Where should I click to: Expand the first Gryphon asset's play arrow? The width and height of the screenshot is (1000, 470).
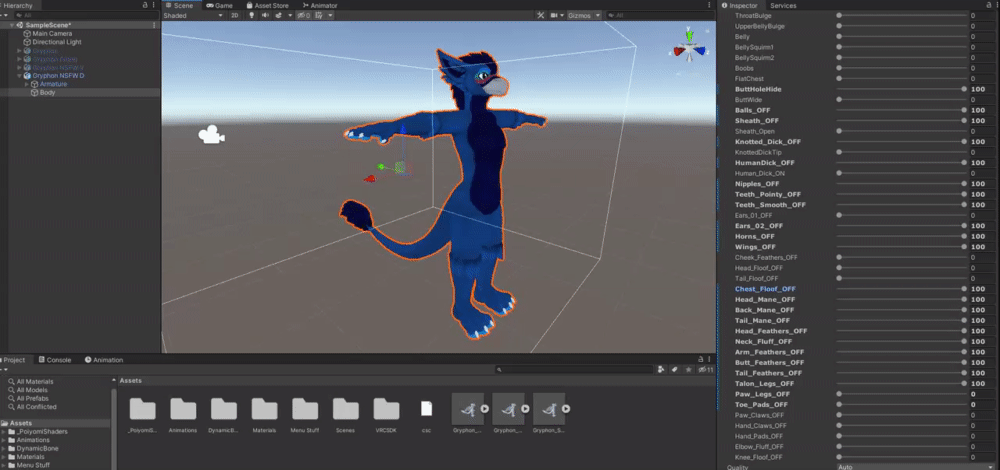pyautogui.click(x=484, y=409)
